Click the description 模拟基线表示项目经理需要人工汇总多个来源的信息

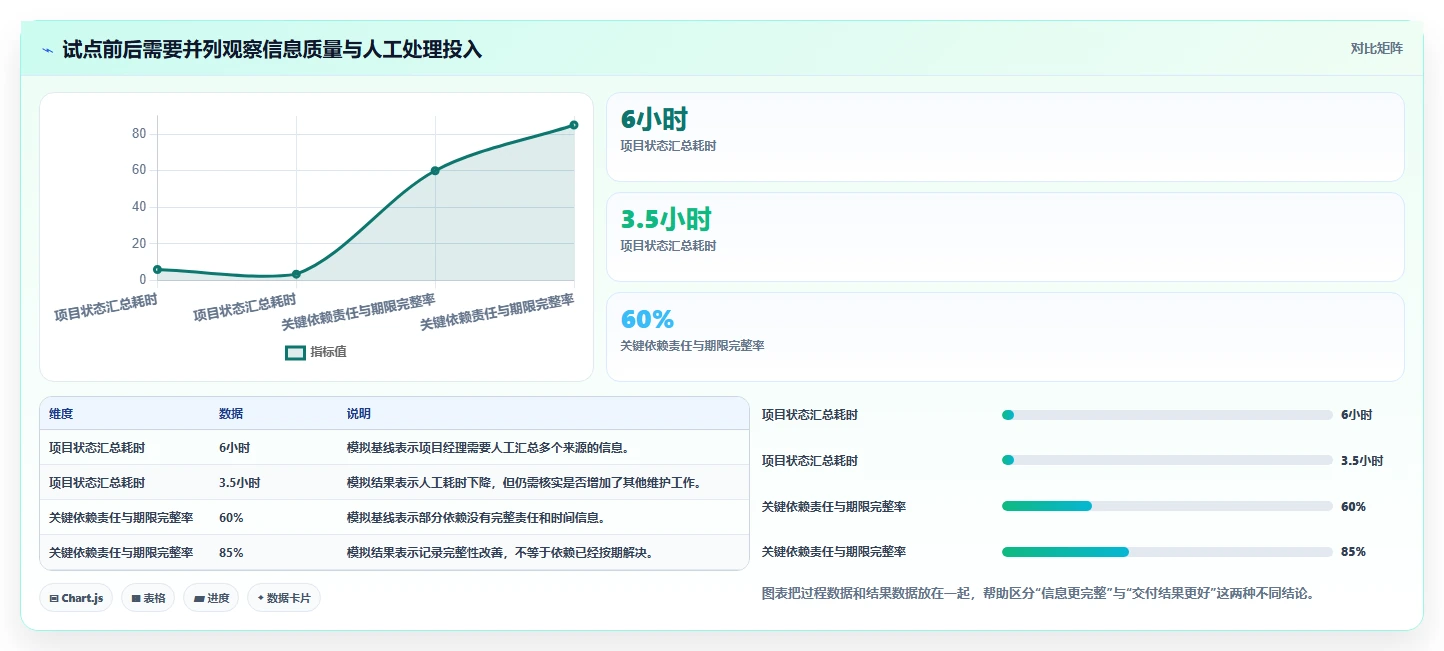click(488, 448)
